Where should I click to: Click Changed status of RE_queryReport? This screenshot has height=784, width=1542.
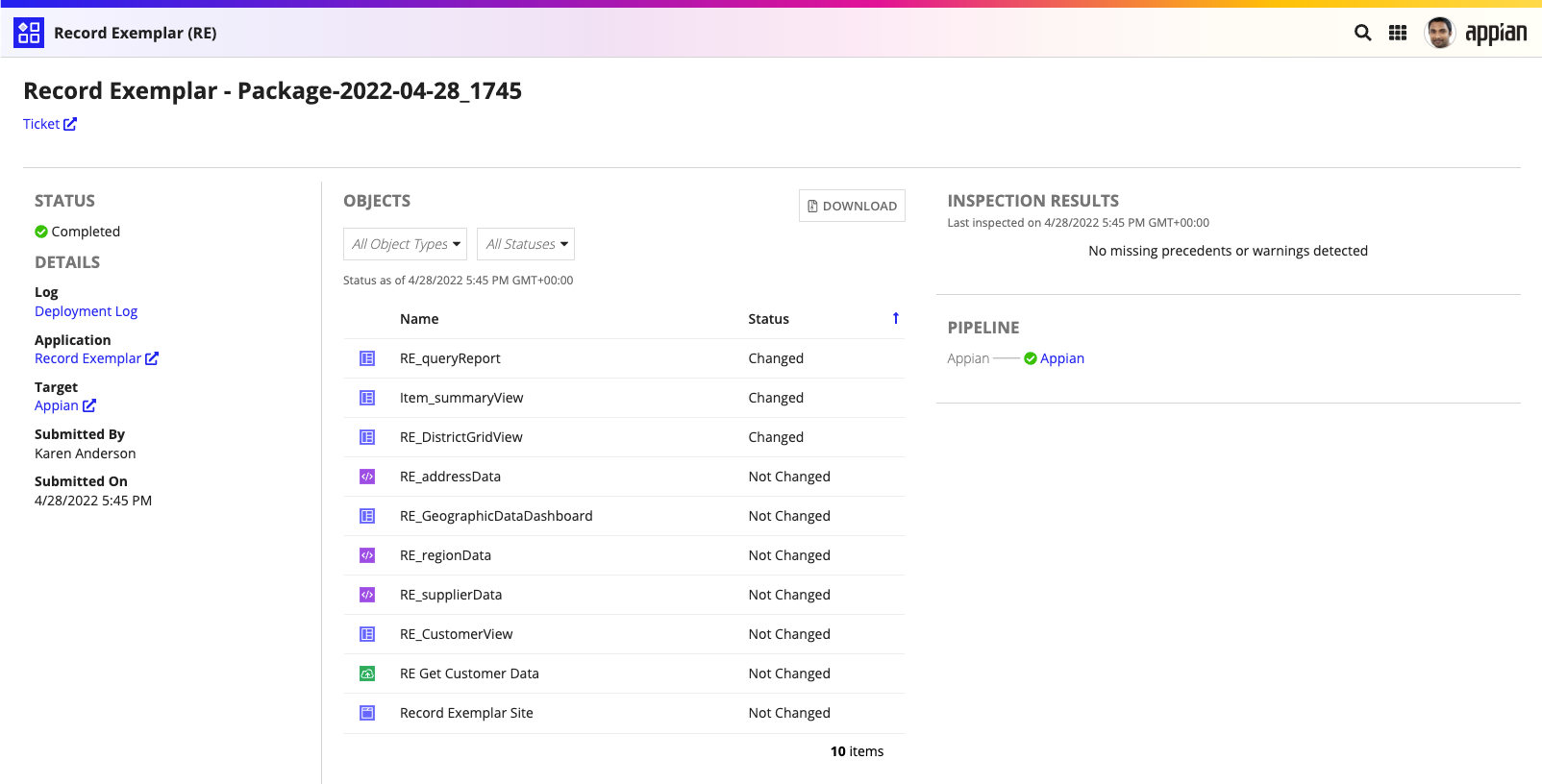pos(776,358)
